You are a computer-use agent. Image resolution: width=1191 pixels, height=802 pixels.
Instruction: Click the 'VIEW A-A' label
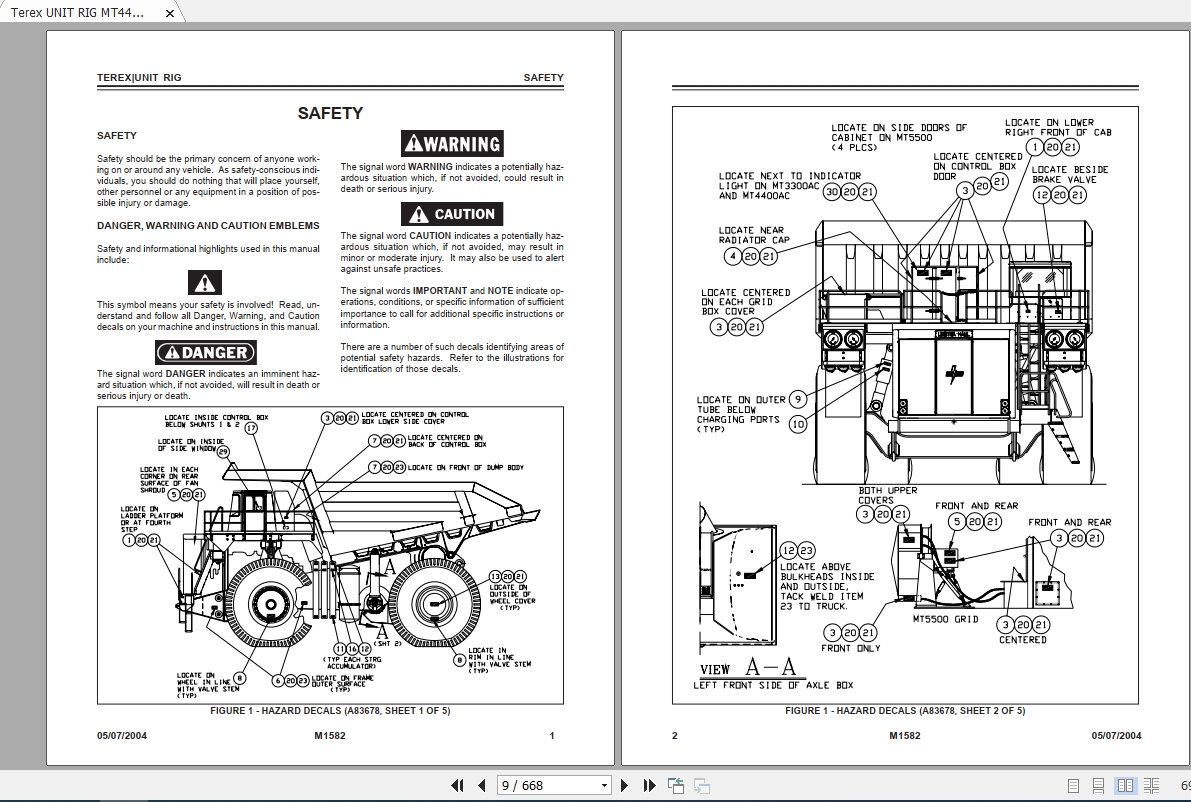point(747,668)
